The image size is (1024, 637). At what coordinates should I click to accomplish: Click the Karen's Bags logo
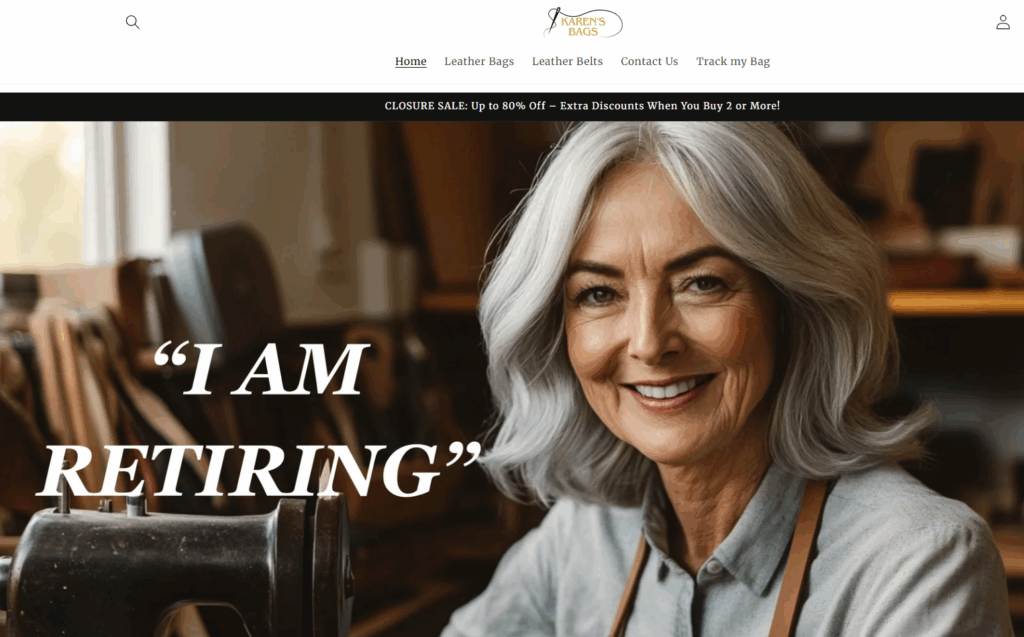pyautogui.click(x=583, y=23)
